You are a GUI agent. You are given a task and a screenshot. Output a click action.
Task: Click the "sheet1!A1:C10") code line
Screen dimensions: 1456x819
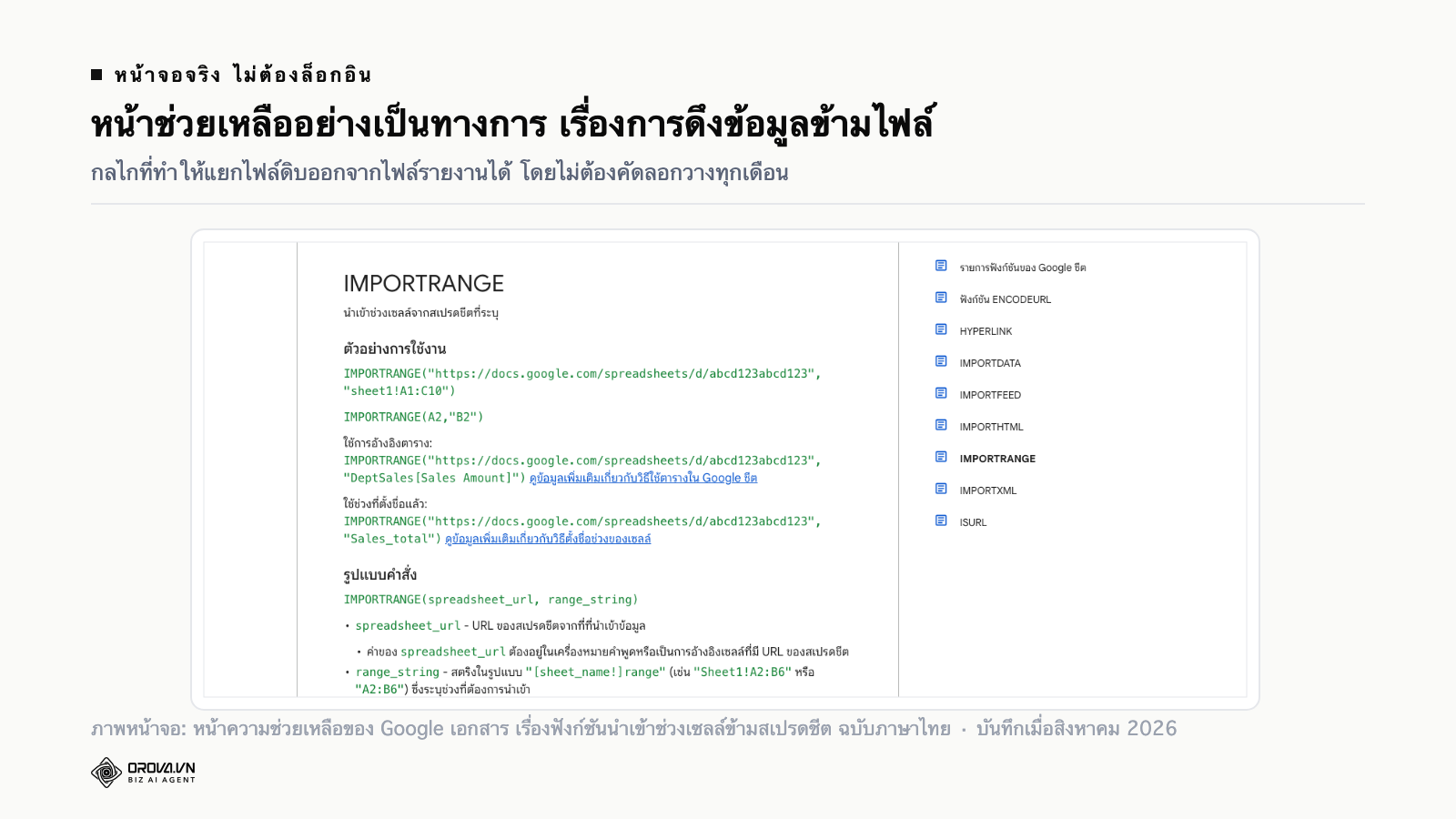(399, 390)
